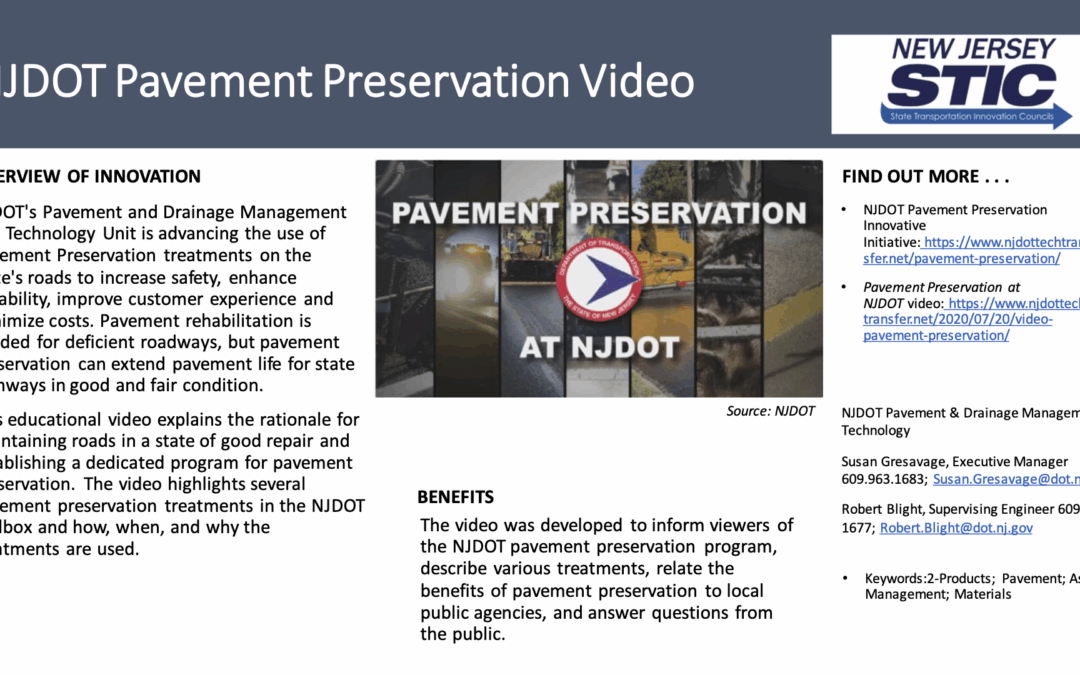
Task: Click the paragraph starting 'educational video explains'
Action: (180, 484)
